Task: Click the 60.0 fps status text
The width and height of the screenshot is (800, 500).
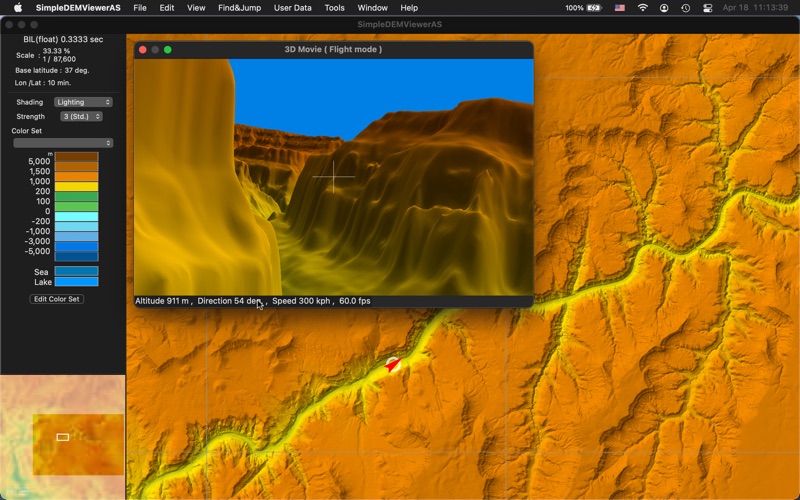Action: (x=355, y=301)
